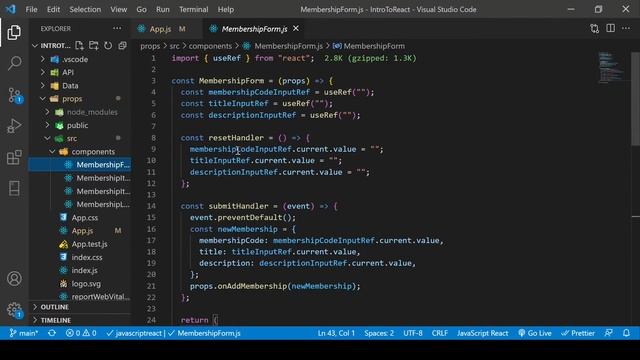Expand the OUTLINE section
Screen dimensions: 640x360
point(80,307)
